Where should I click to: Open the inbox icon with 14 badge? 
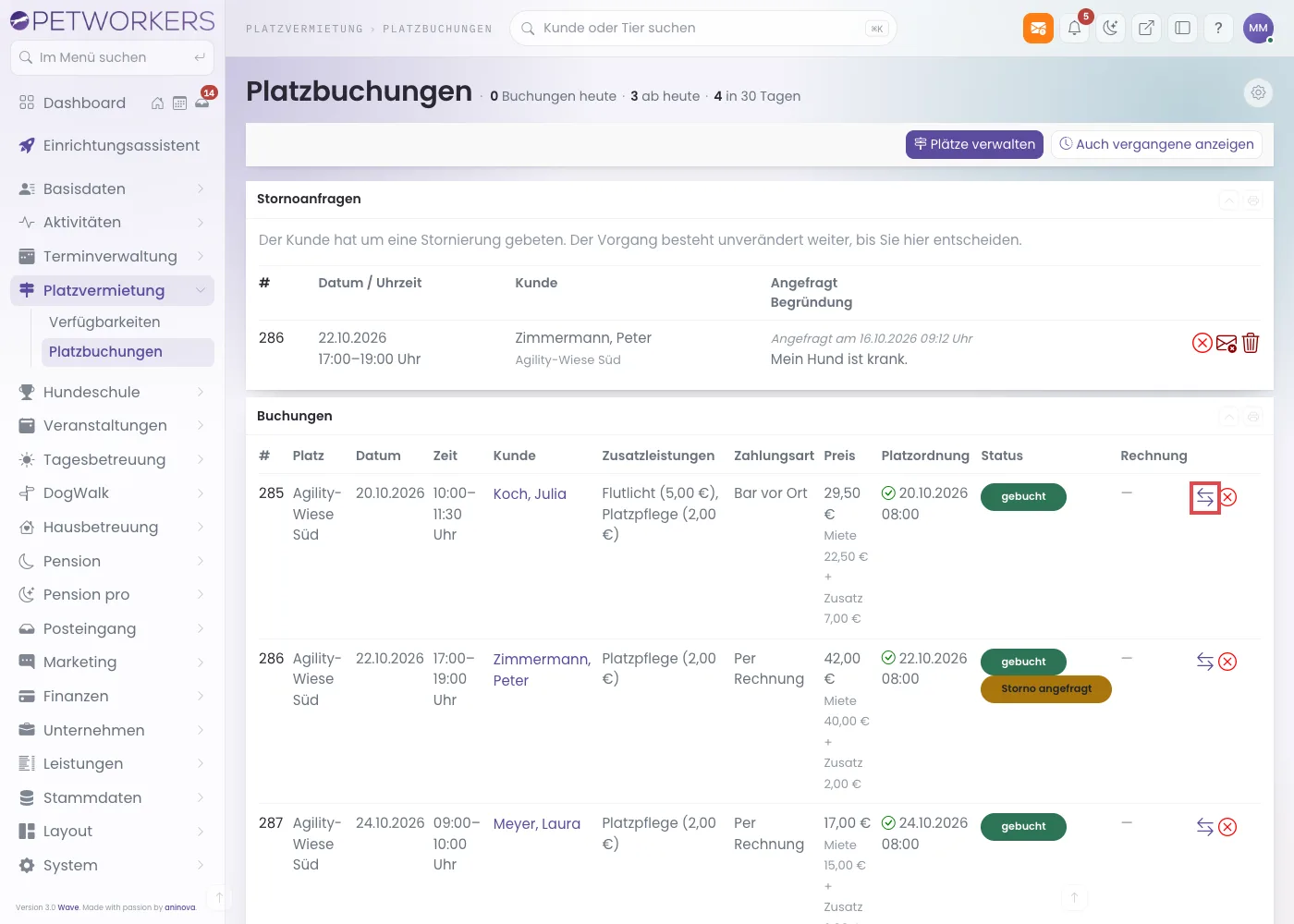tap(202, 102)
